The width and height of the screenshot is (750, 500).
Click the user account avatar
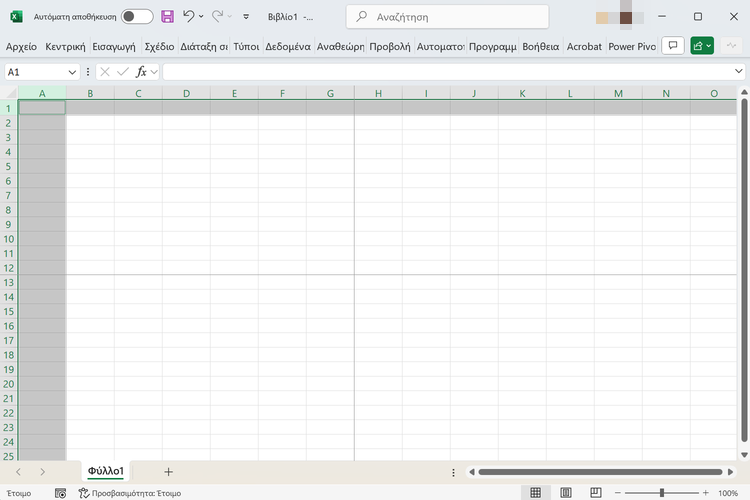pyautogui.click(x=626, y=17)
